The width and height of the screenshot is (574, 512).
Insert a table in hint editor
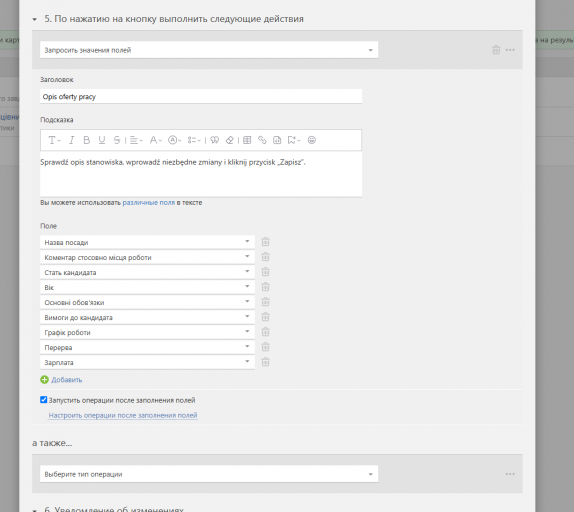(x=247, y=140)
